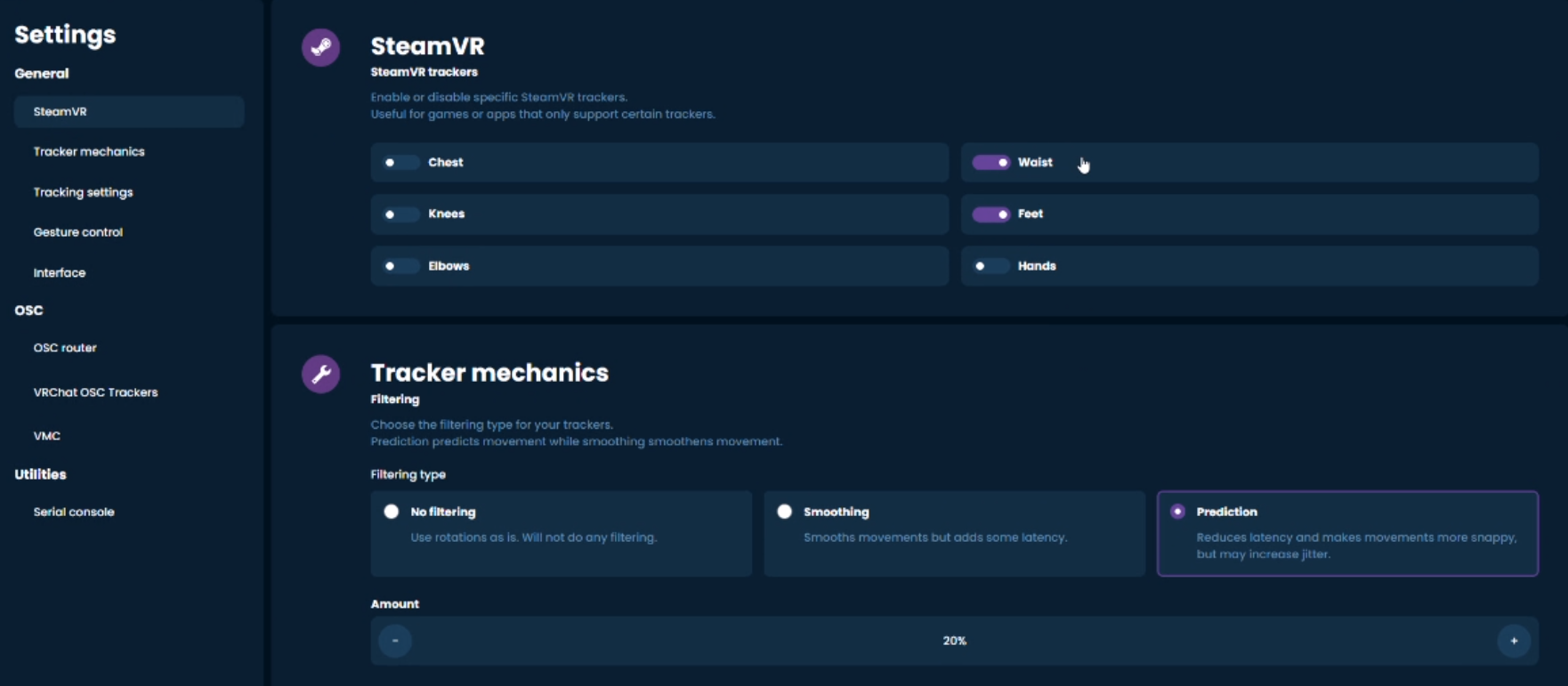Click the Utilities sidebar heading
The height and width of the screenshot is (686, 1568).
(x=40, y=474)
